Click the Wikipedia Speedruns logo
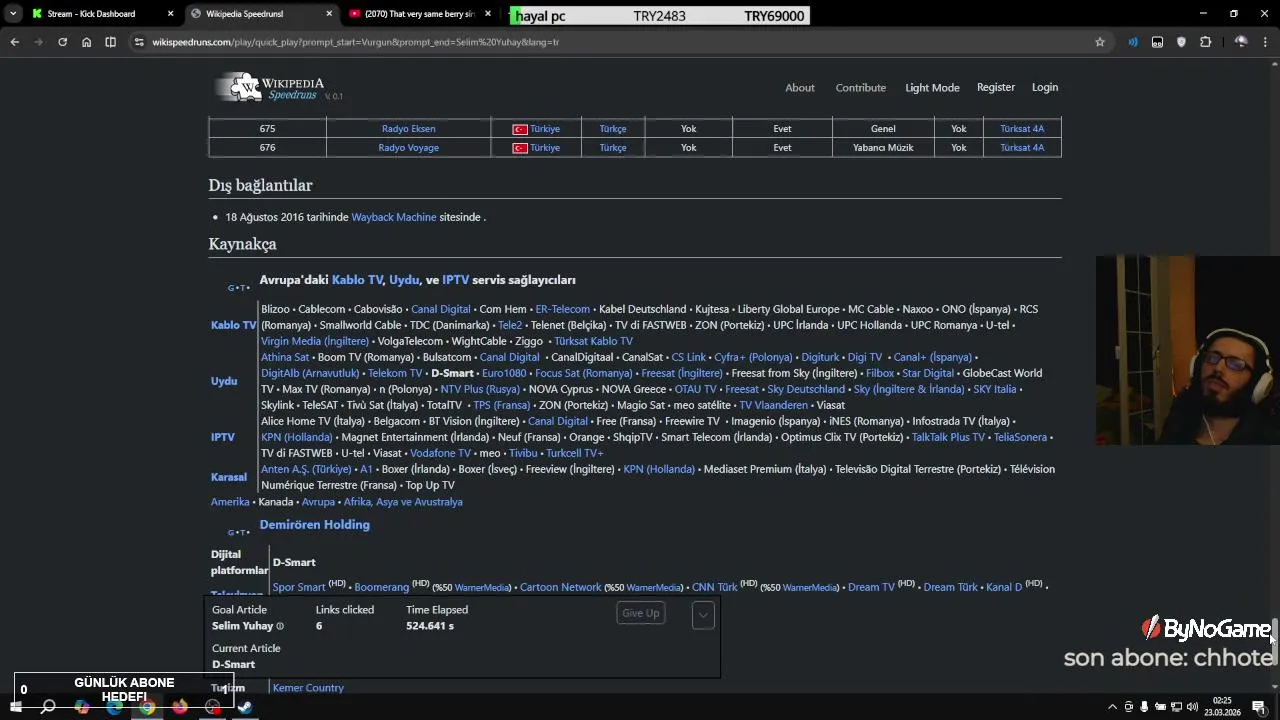 click(x=278, y=88)
